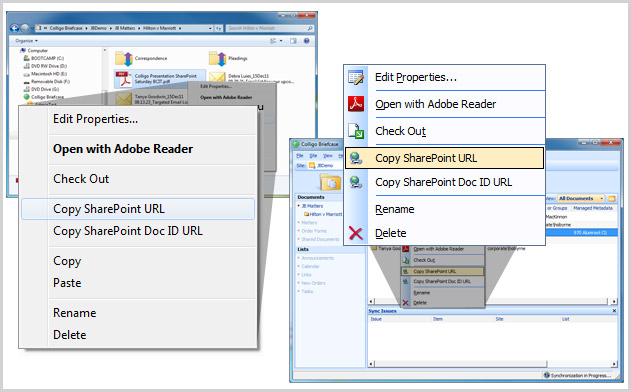Open the View menu in Colligo Briefcase
Screen dimensions: 631x392
click(x=328, y=156)
